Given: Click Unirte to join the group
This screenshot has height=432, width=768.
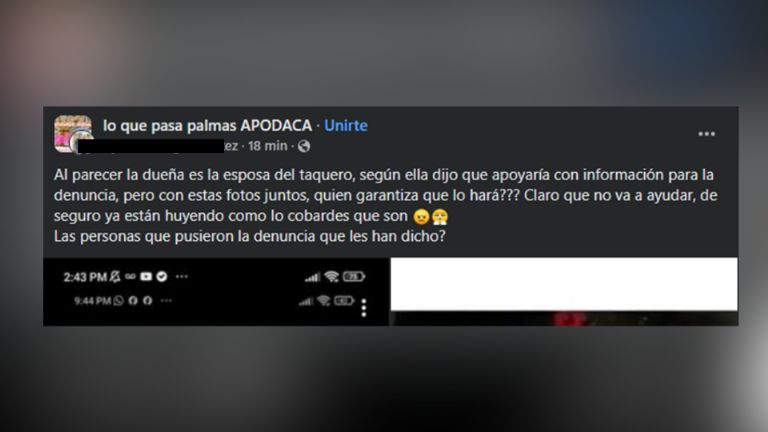Looking at the screenshot, I should pyautogui.click(x=346, y=125).
